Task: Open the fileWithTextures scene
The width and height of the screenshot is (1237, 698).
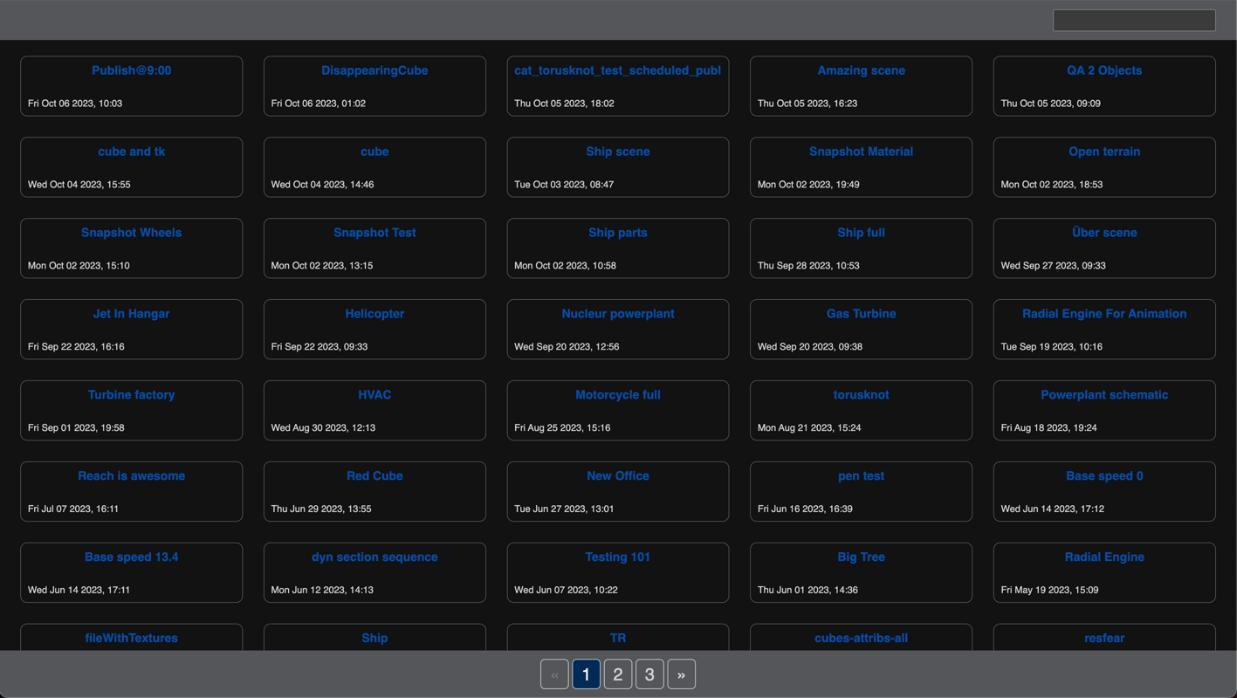Action: [131, 638]
